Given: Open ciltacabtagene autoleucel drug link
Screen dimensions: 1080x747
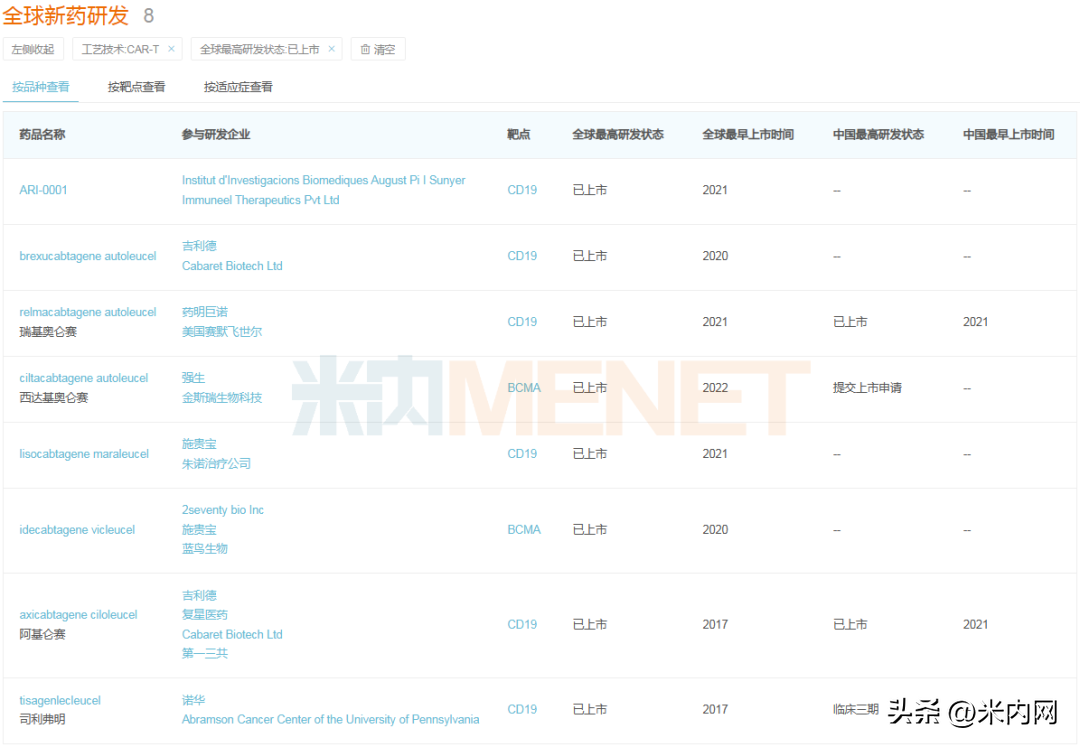Looking at the screenshot, I should tap(83, 378).
